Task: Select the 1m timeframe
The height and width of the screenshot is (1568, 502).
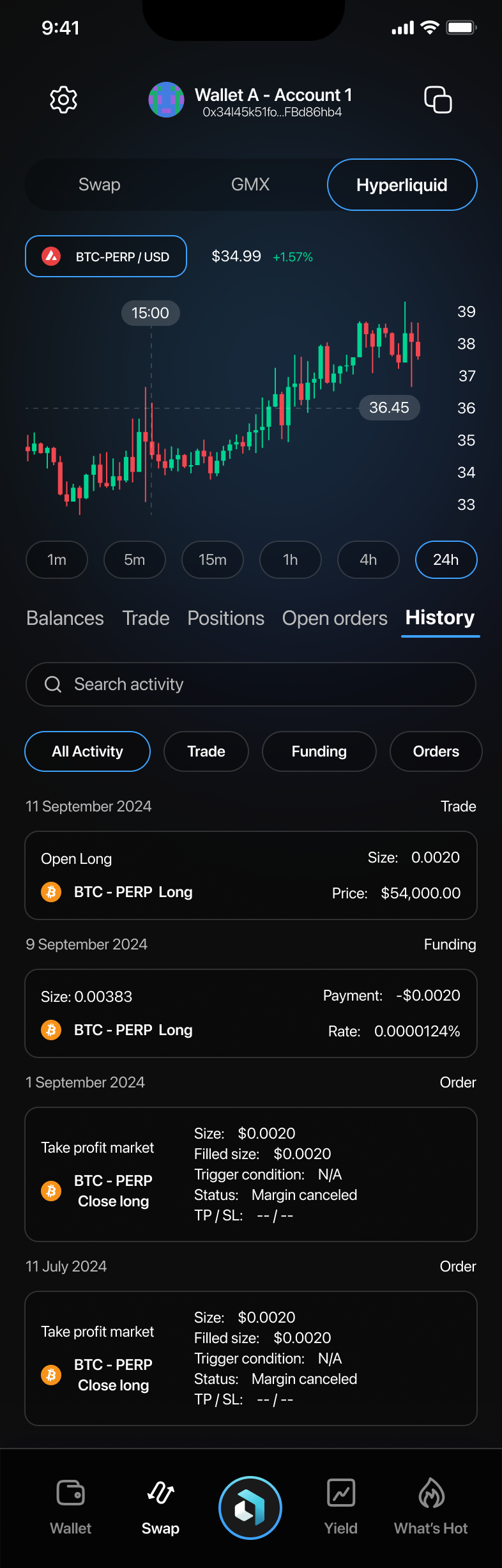Action: pyautogui.click(x=57, y=560)
